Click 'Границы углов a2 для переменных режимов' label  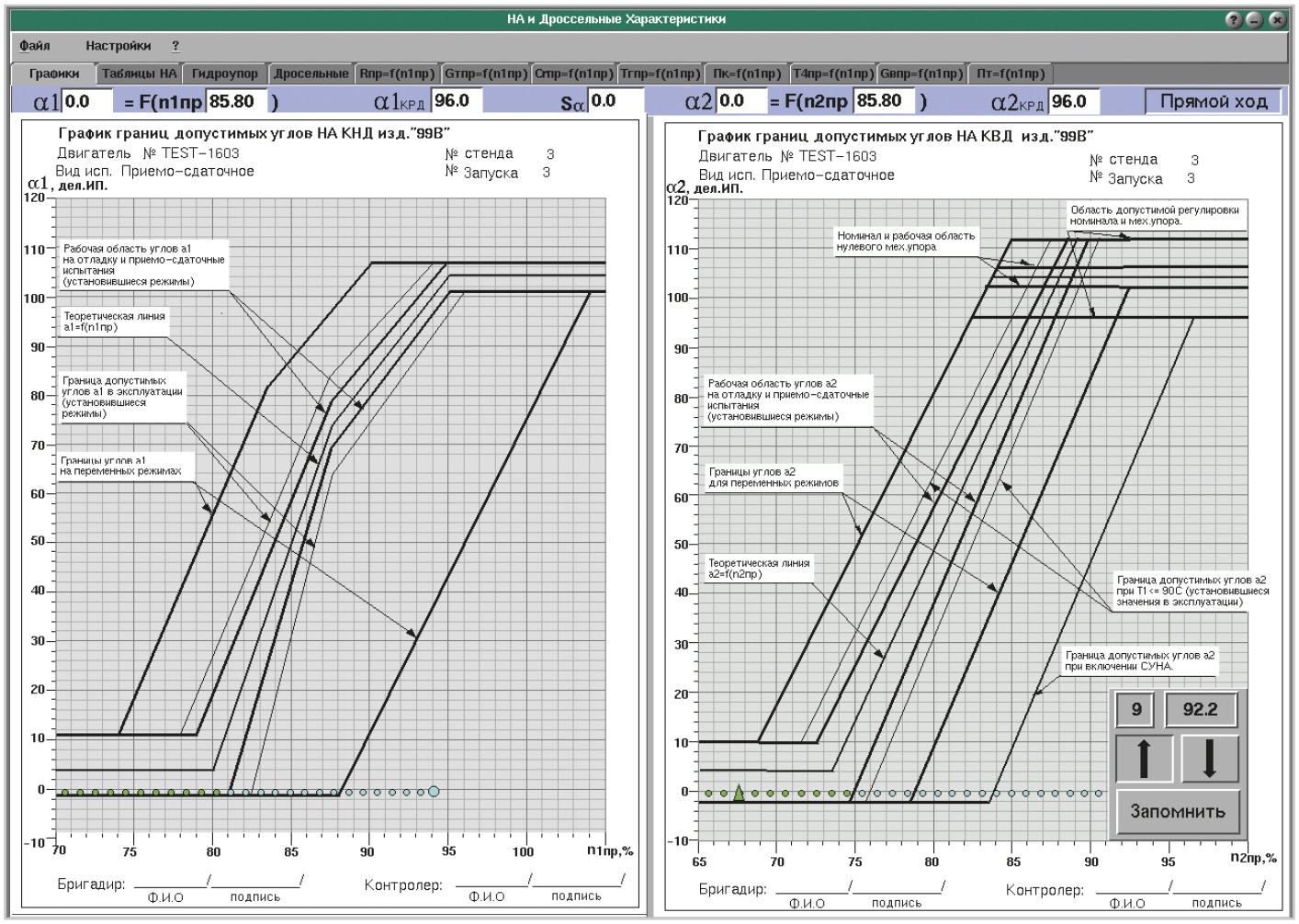tap(774, 477)
